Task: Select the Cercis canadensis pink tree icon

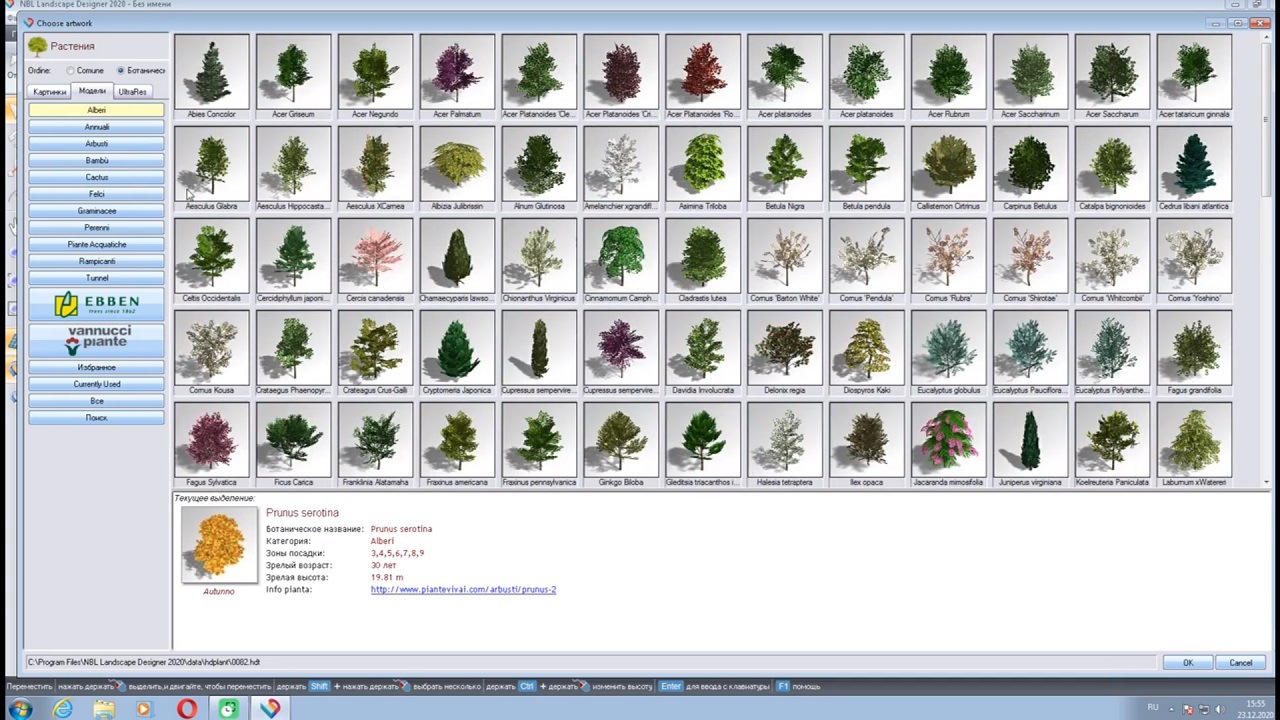Action: [x=375, y=255]
